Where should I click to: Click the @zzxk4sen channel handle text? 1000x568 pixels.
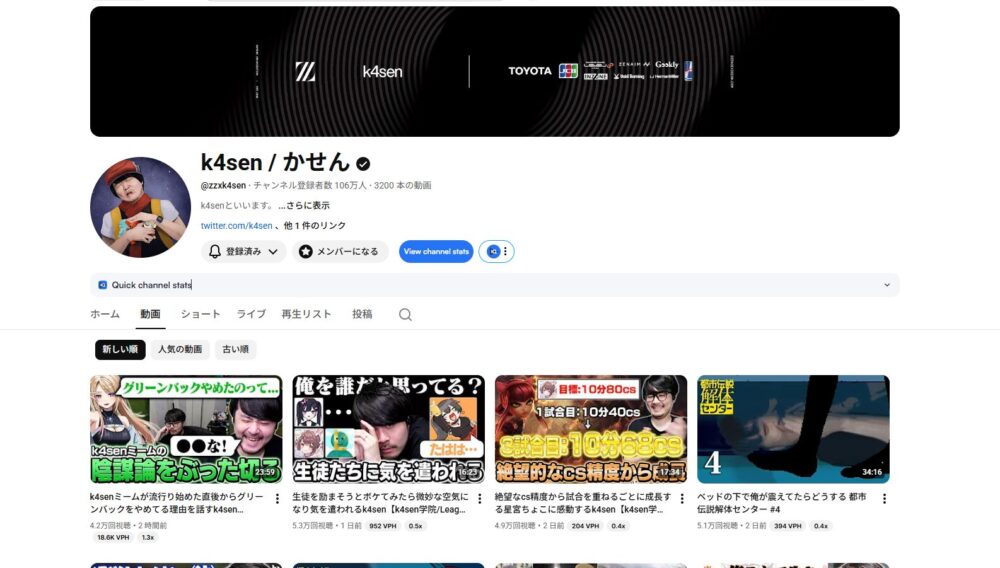(223, 186)
